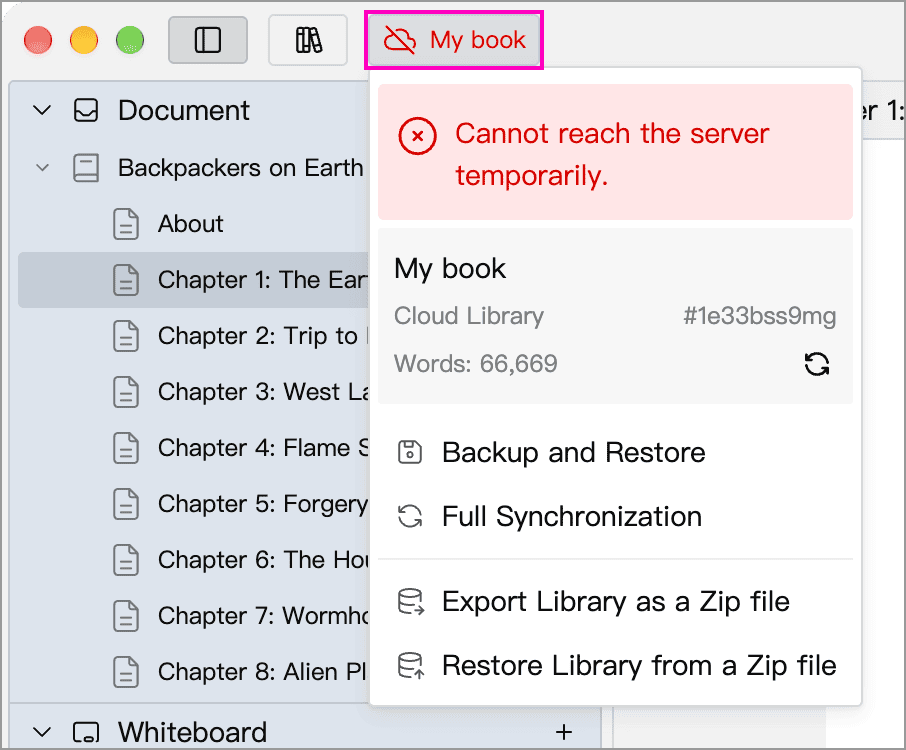
Task: Choose Restore Library from a Zip file
Action: 615,666
